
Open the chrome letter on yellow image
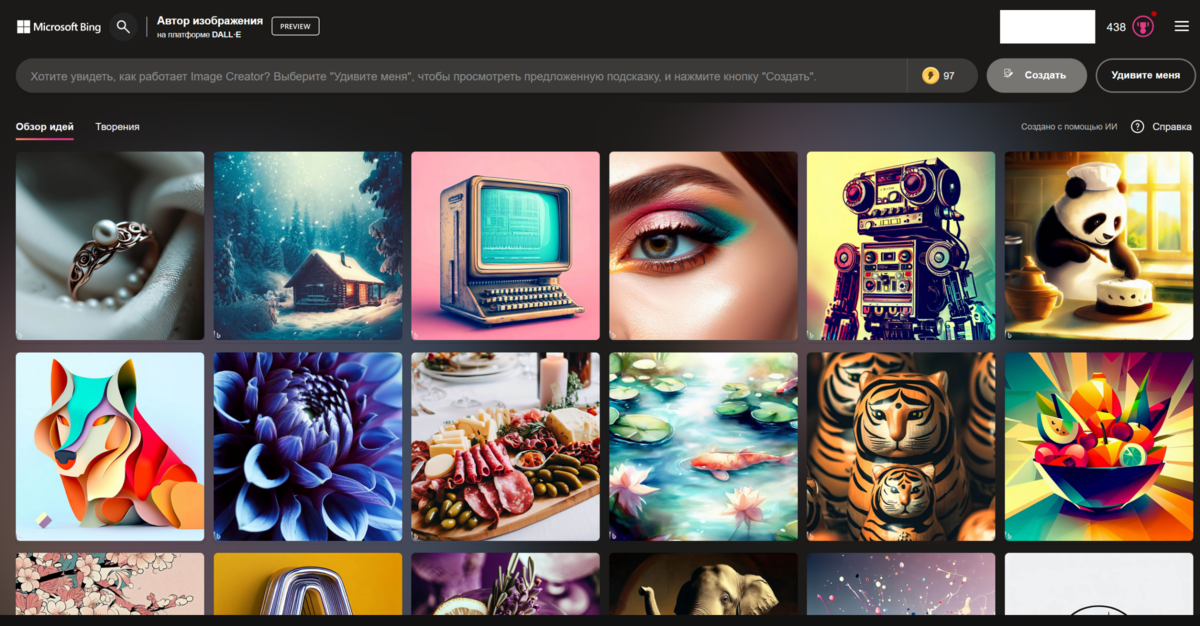(308, 584)
